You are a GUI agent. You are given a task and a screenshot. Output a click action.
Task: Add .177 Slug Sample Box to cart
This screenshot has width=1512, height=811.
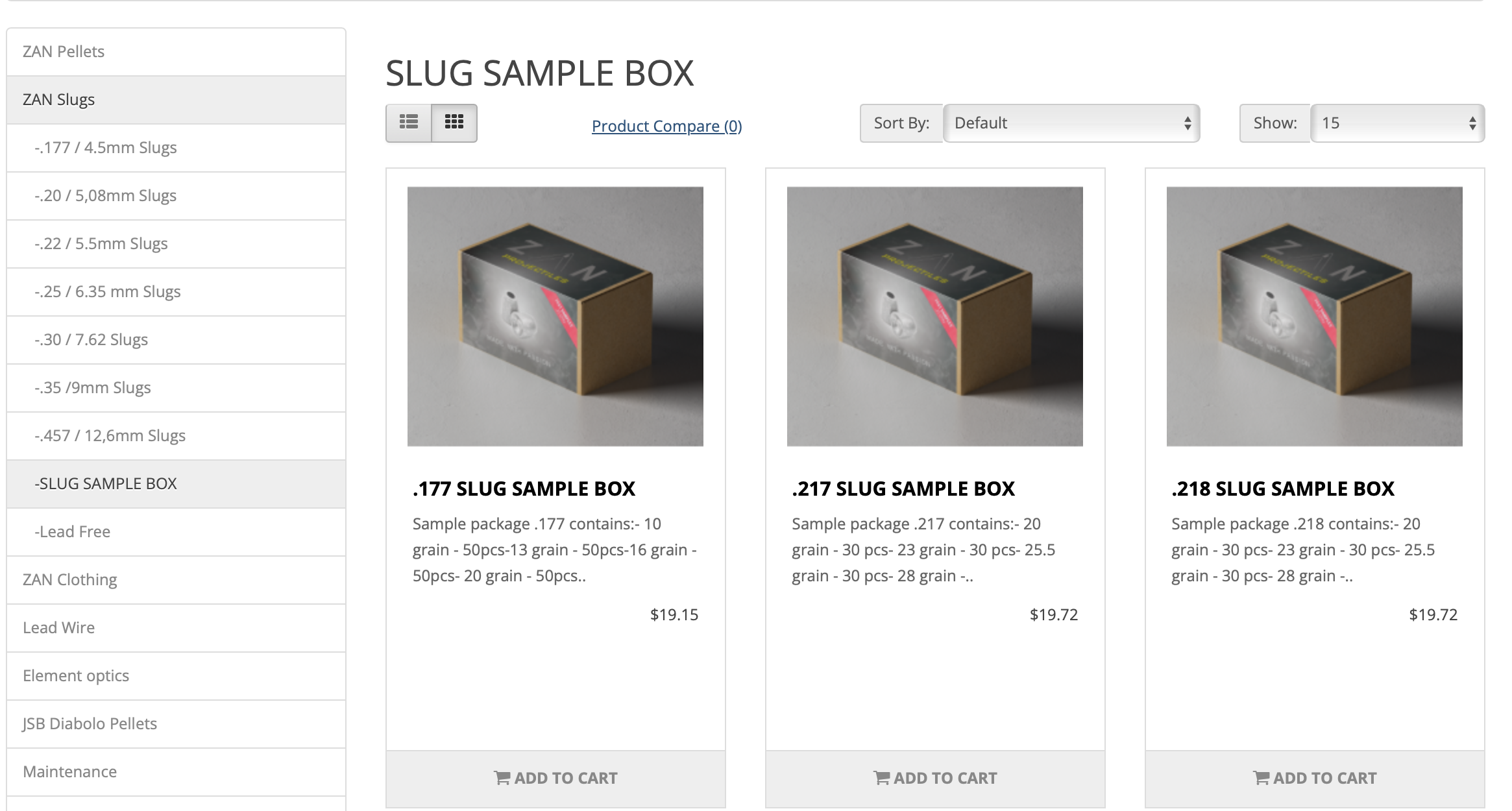click(x=555, y=778)
